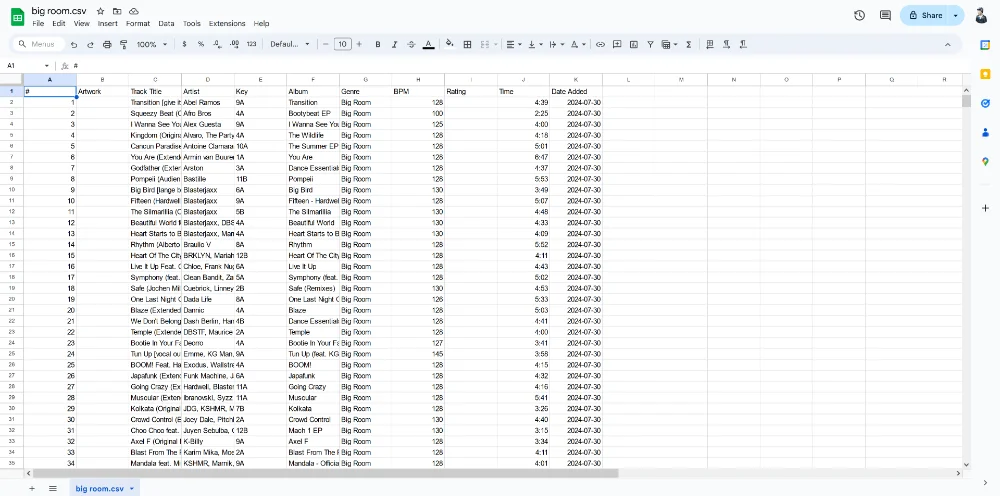Star the big room.csv document
Screen dimensions: 1000x496
pos(101,11)
